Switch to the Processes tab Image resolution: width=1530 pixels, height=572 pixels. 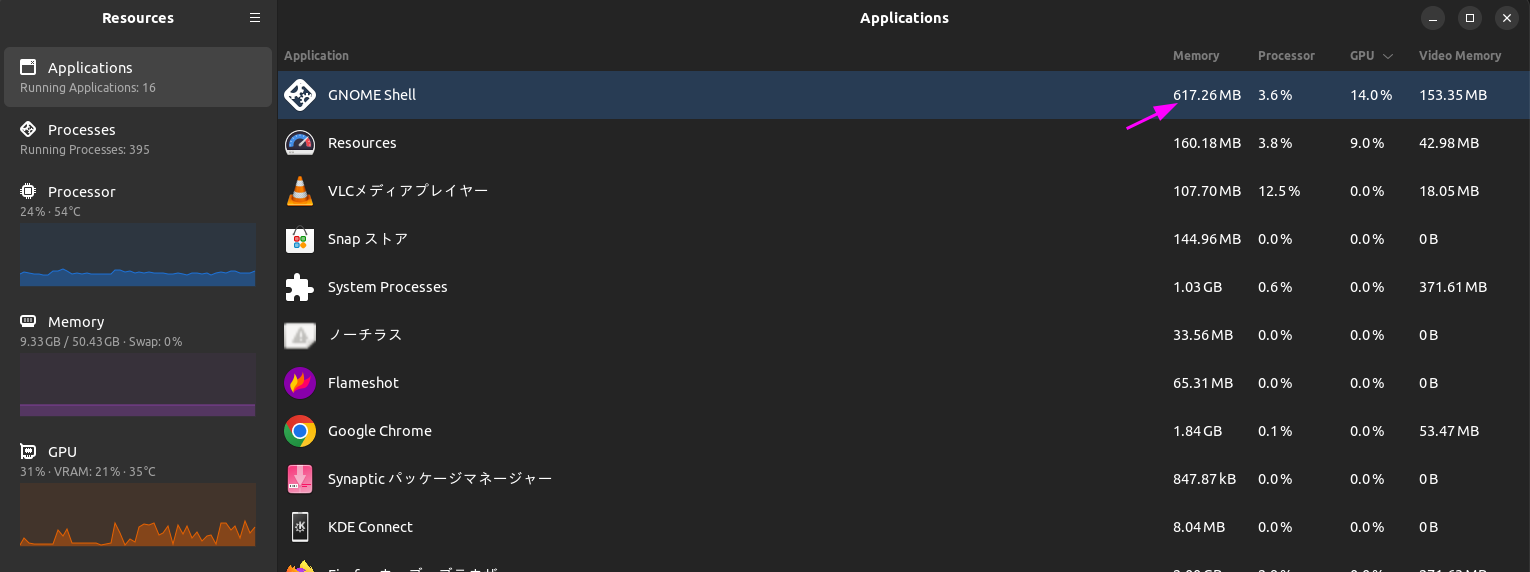(138, 139)
